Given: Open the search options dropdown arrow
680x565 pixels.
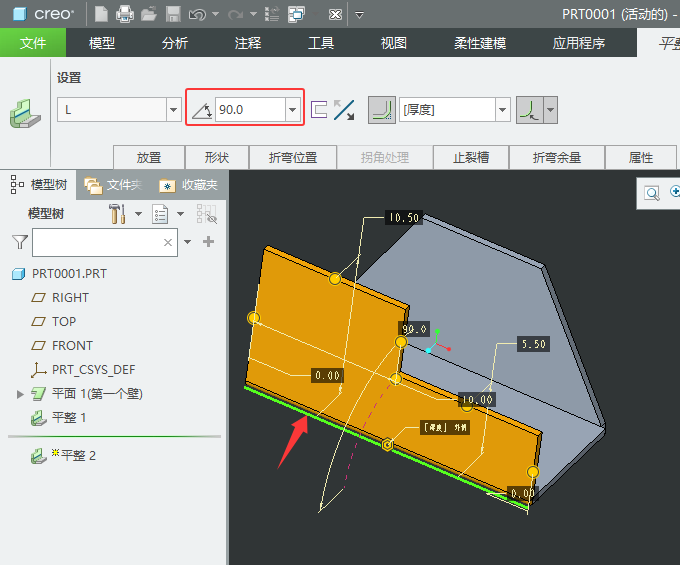Looking at the screenshot, I should coord(187,242).
